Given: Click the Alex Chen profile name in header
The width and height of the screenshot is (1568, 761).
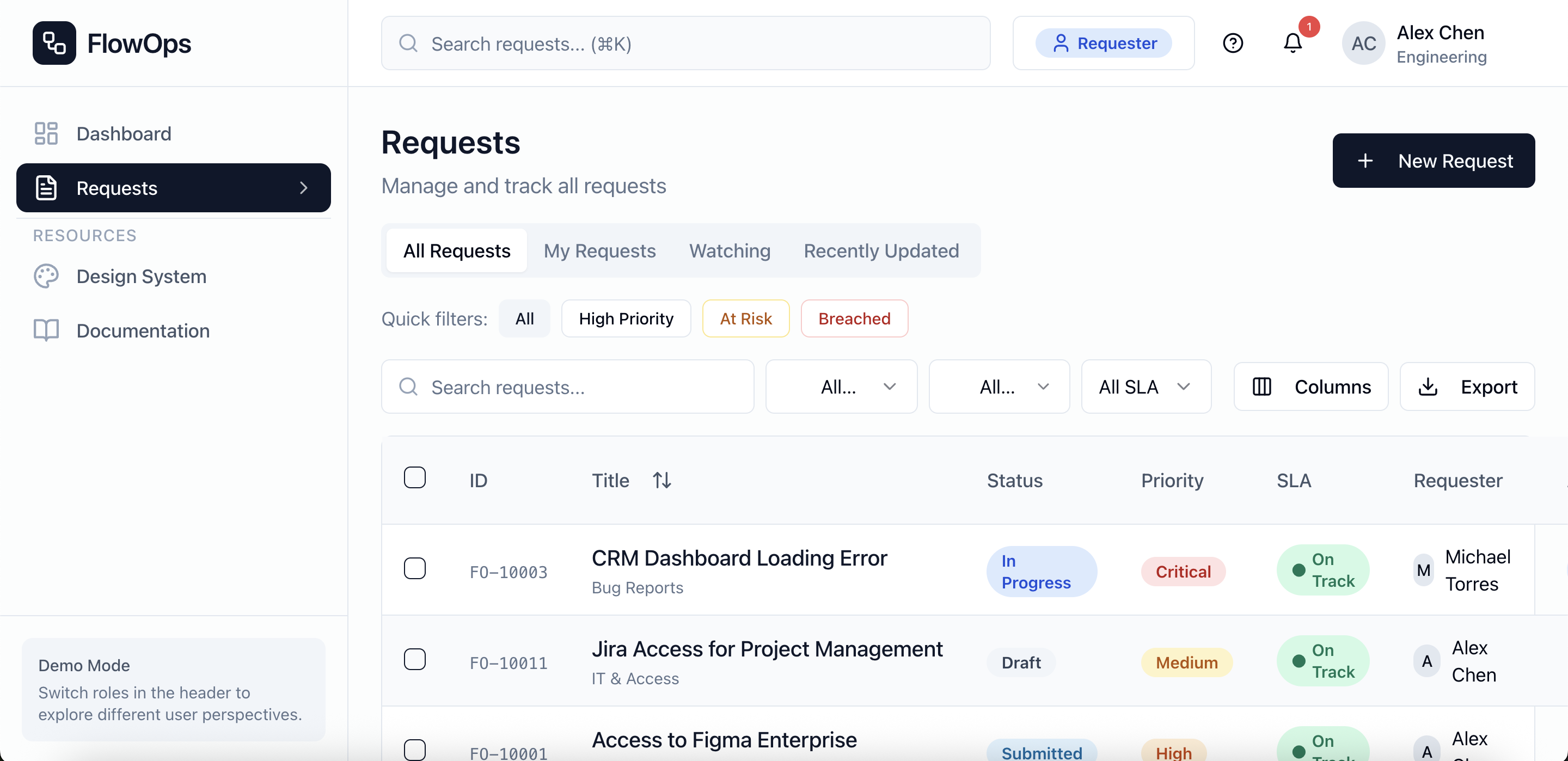Looking at the screenshot, I should click(x=1440, y=32).
